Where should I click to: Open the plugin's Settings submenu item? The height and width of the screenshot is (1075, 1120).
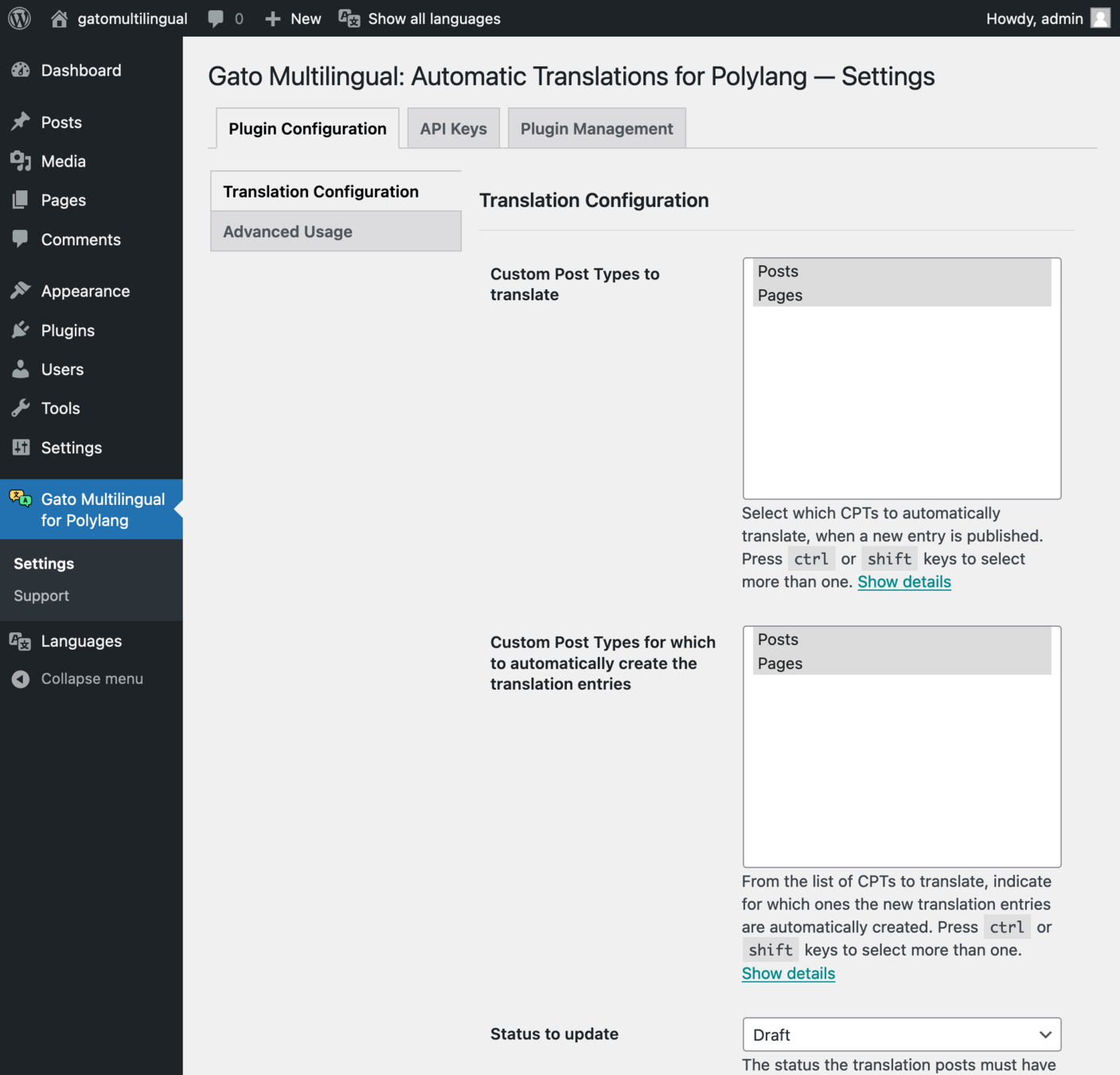click(x=44, y=563)
